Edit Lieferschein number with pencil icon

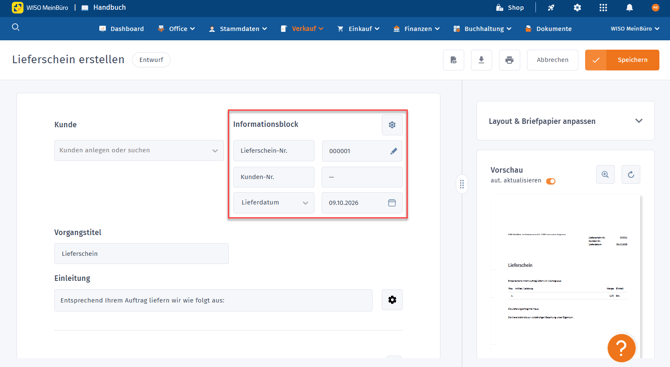[x=394, y=151]
